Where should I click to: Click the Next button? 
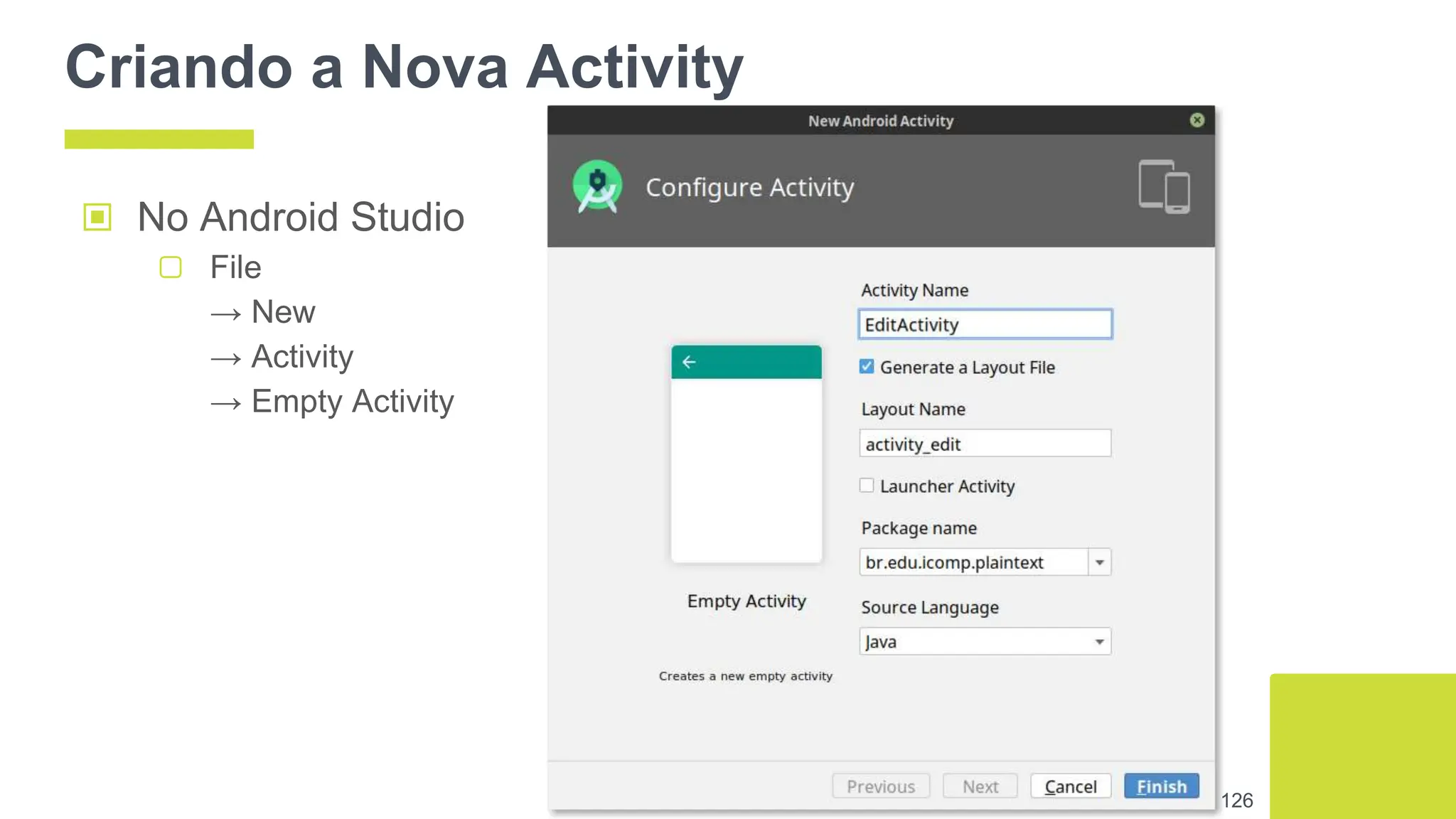(x=980, y=786)
